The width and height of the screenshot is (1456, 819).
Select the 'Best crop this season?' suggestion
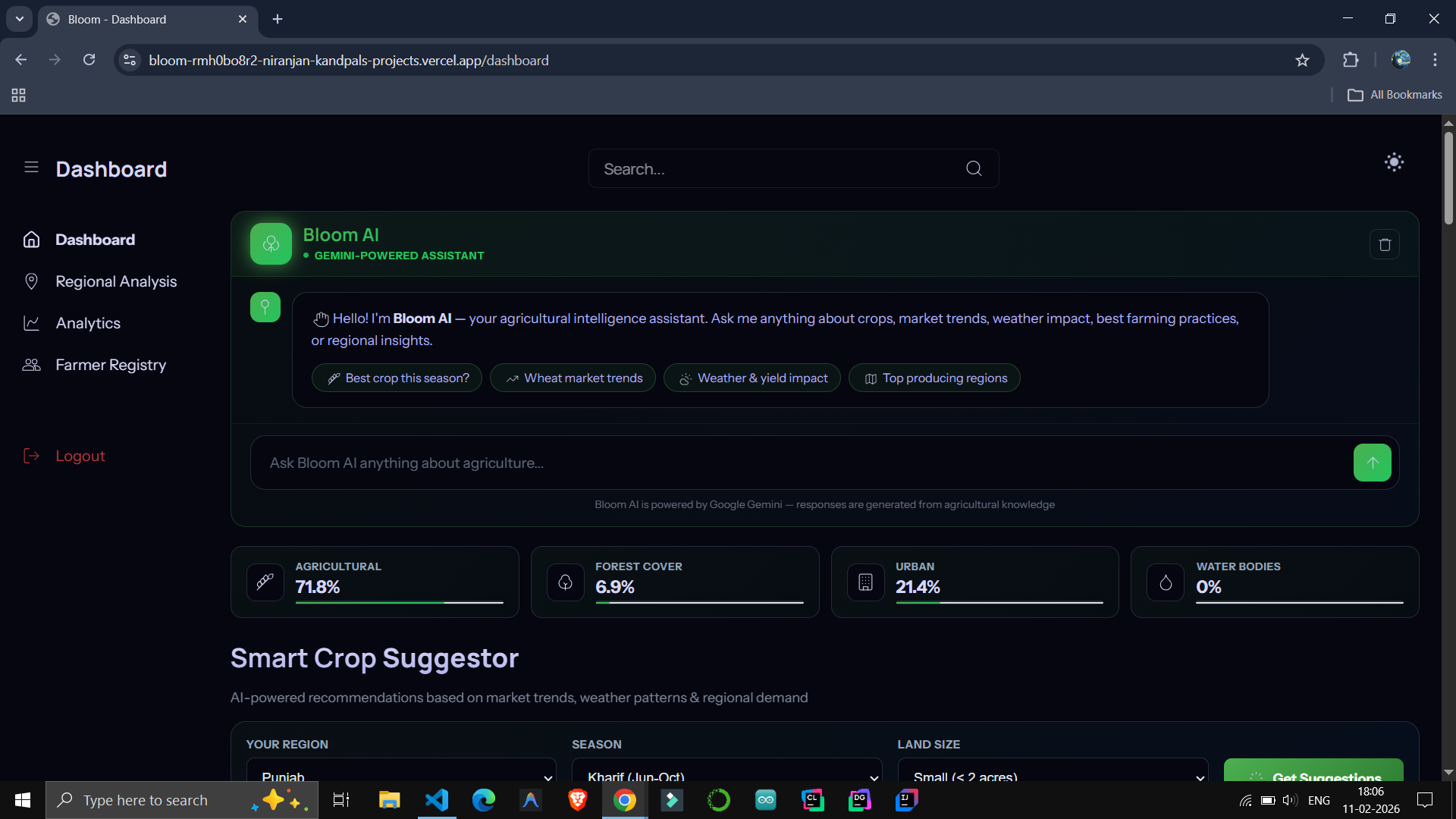pos(397,378)
